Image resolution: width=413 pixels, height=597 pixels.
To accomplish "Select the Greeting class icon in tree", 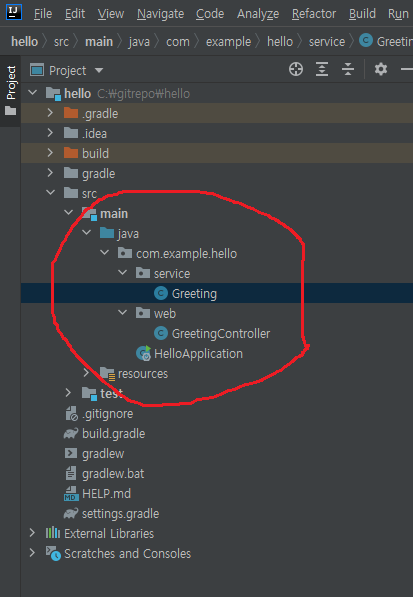I will 161,293.
